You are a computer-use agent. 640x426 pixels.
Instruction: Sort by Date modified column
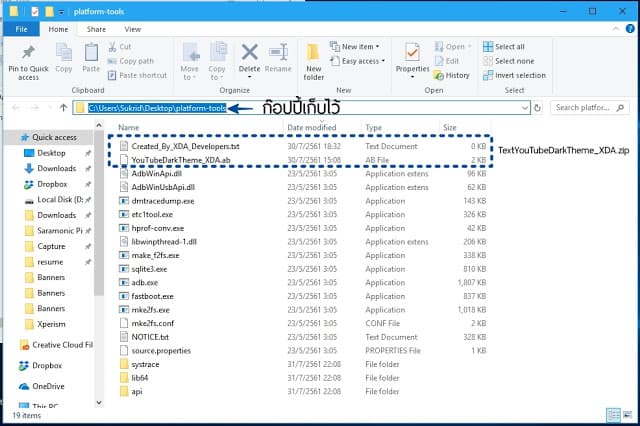[311, 127]
